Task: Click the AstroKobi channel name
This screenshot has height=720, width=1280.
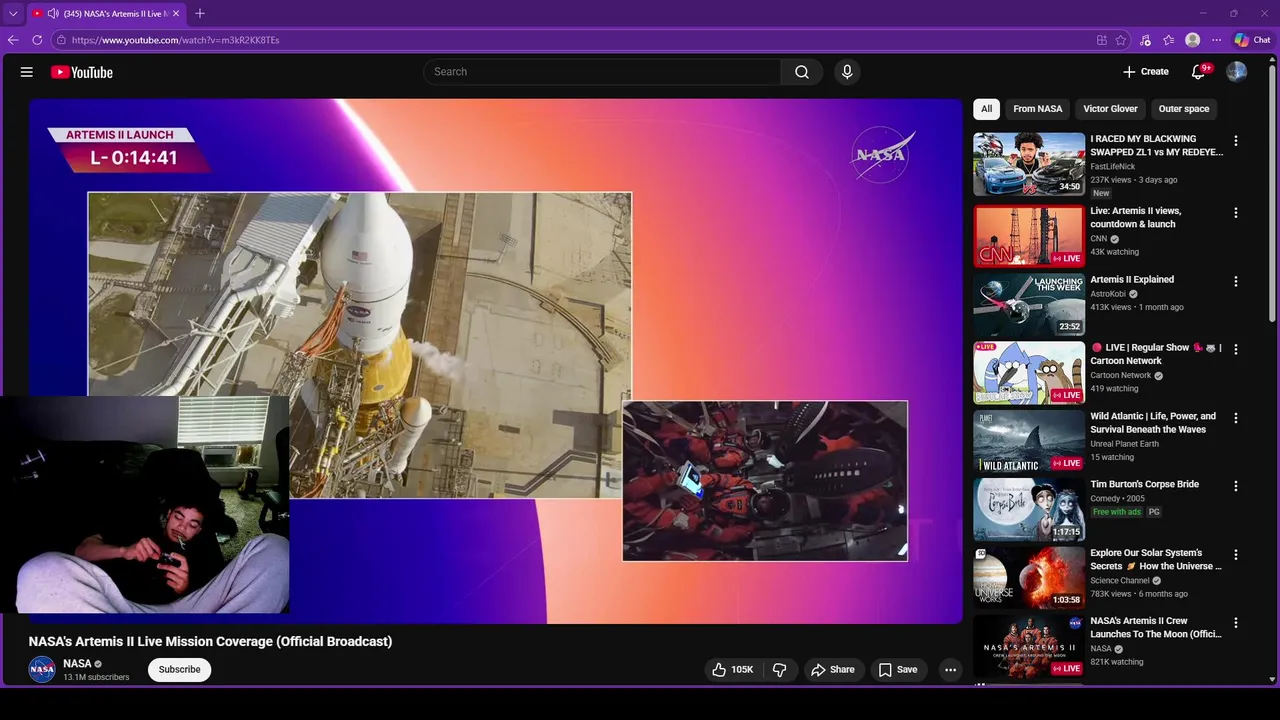Action: [x=1108, y=294]
